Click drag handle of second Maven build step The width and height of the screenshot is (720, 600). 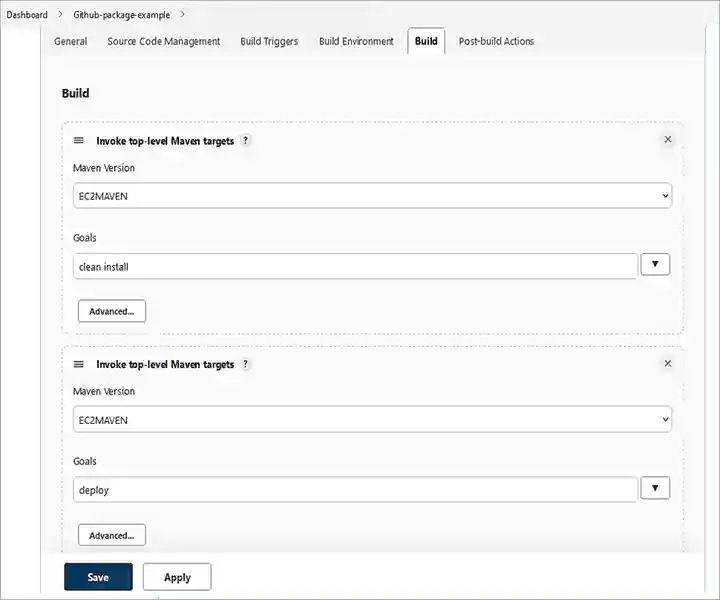79,365
